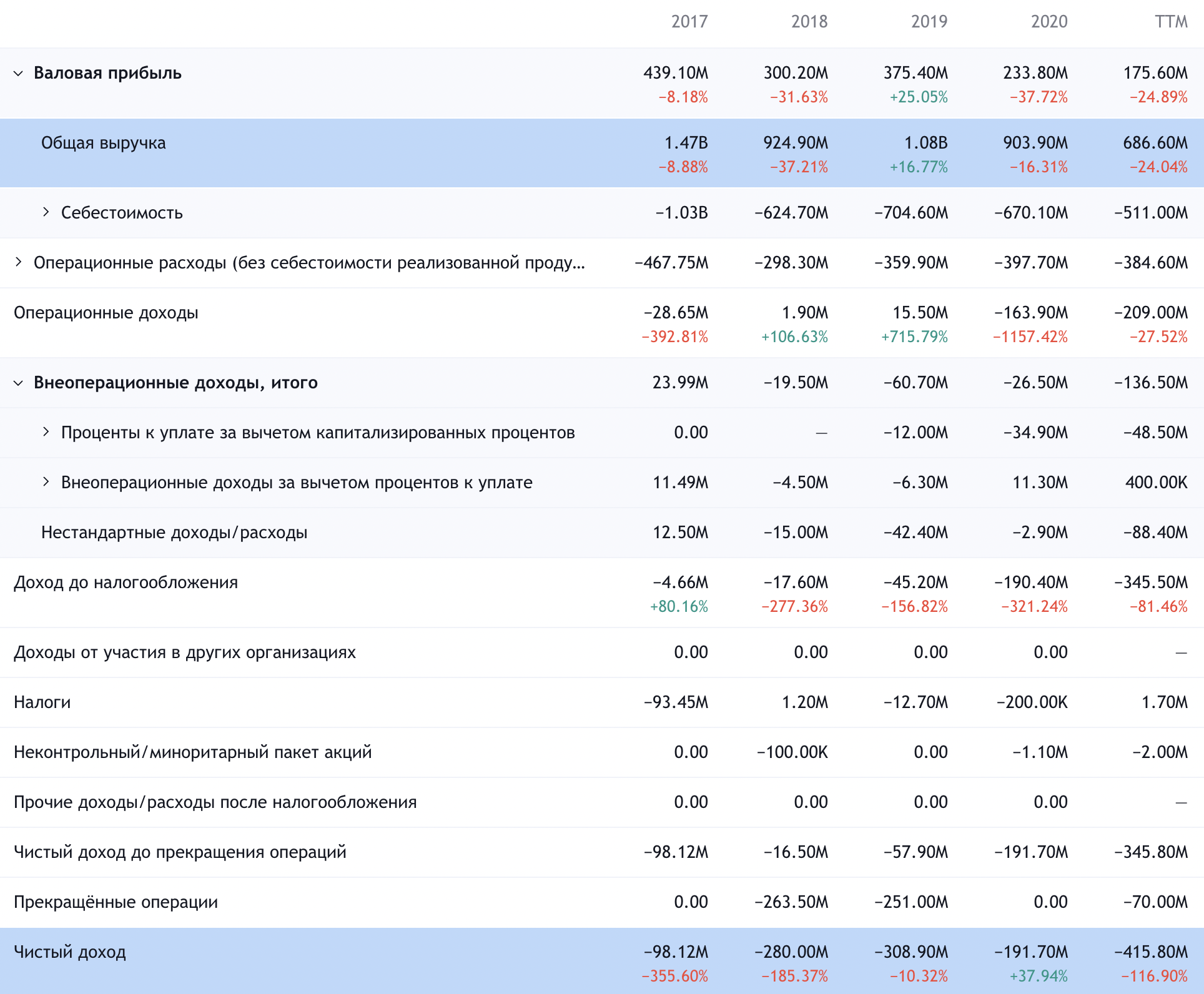Click revenue value 924.90M
Image resolution: width=1204 pixels, height=994 pixels.
[x=796, y=143]
